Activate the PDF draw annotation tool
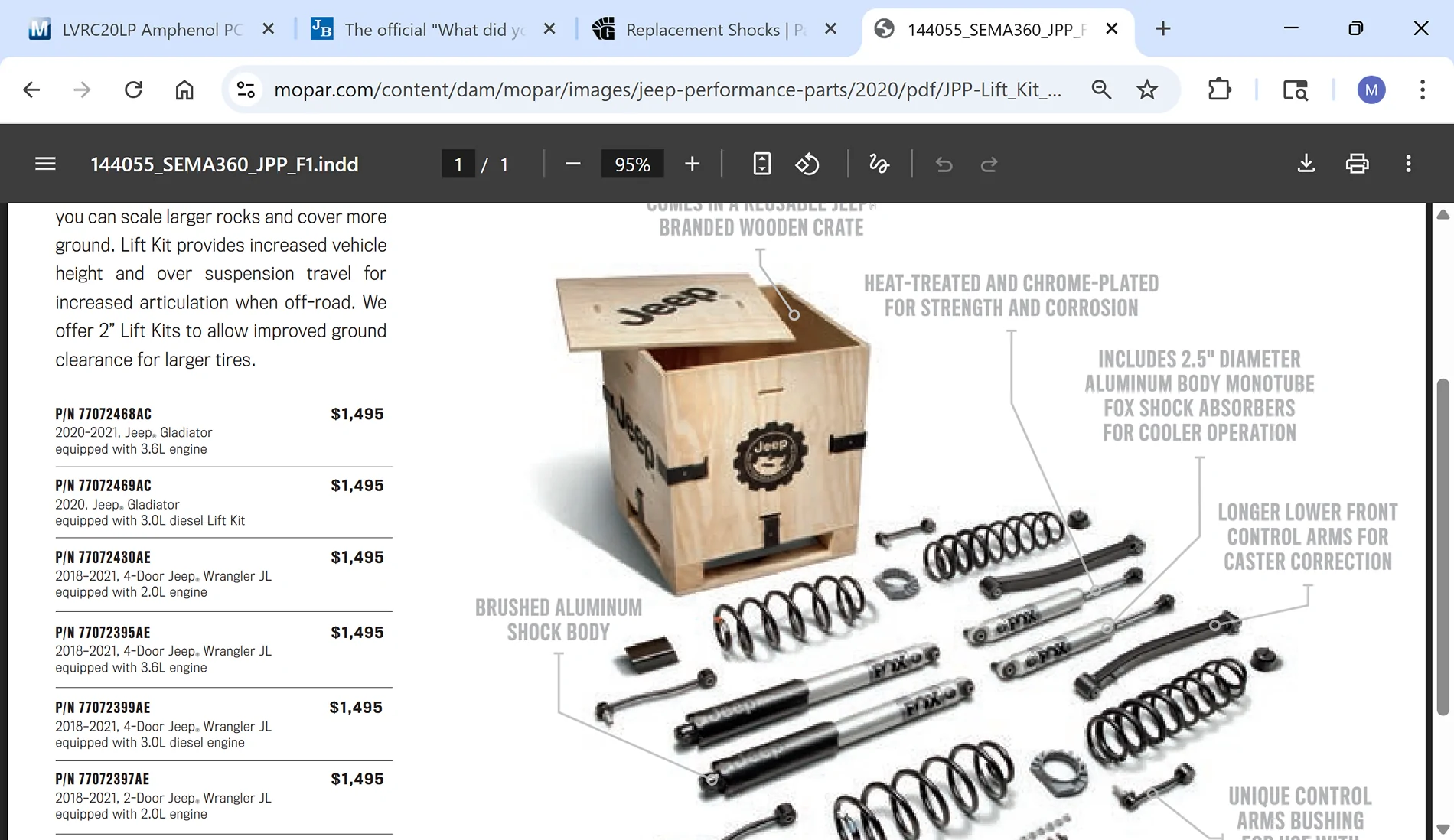Image resolution: width=1454 pixels, height=840 pixels. [879, 164]
